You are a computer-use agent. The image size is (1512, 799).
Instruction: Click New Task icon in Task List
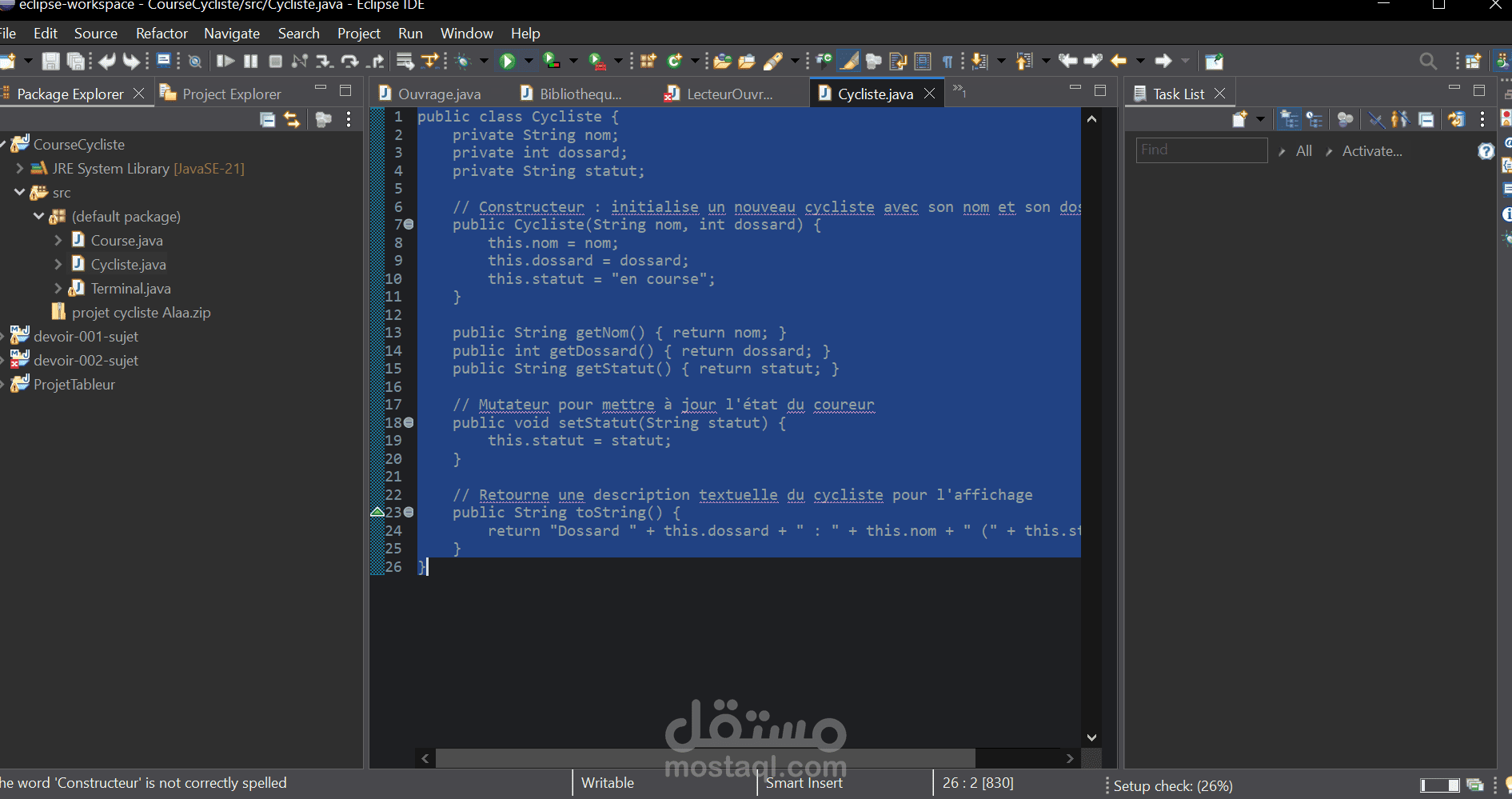click(1239, 119)
